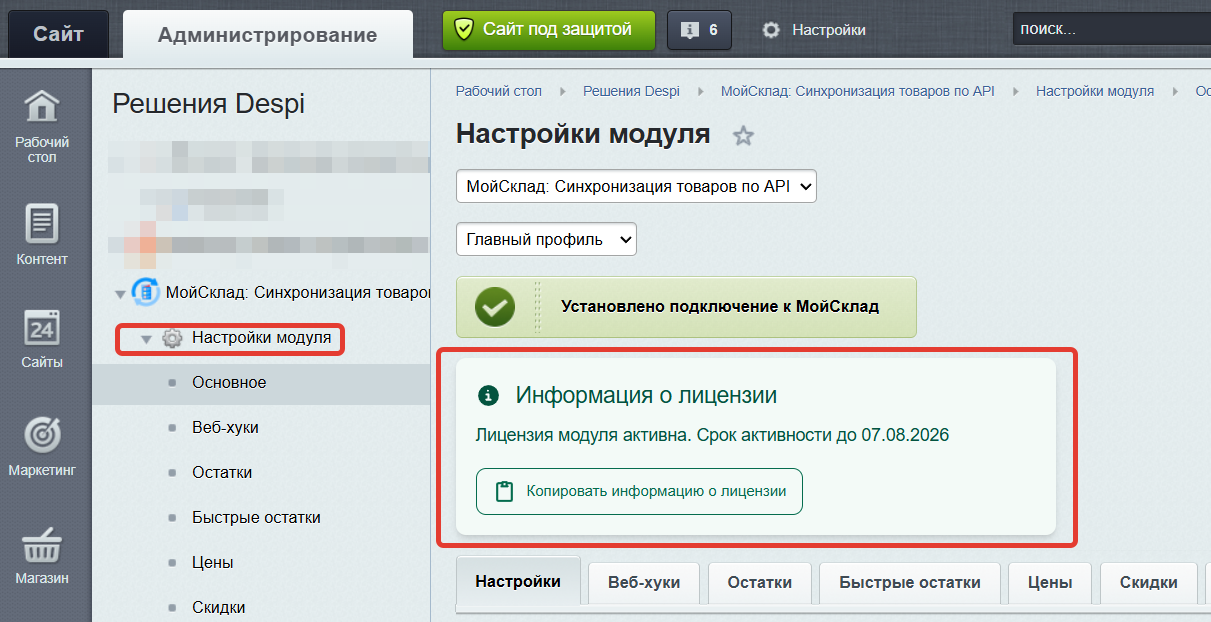Select the Быстрые остатки settings tab
The width and height of the screenshot is (1211, 622).
pos(910,582)
